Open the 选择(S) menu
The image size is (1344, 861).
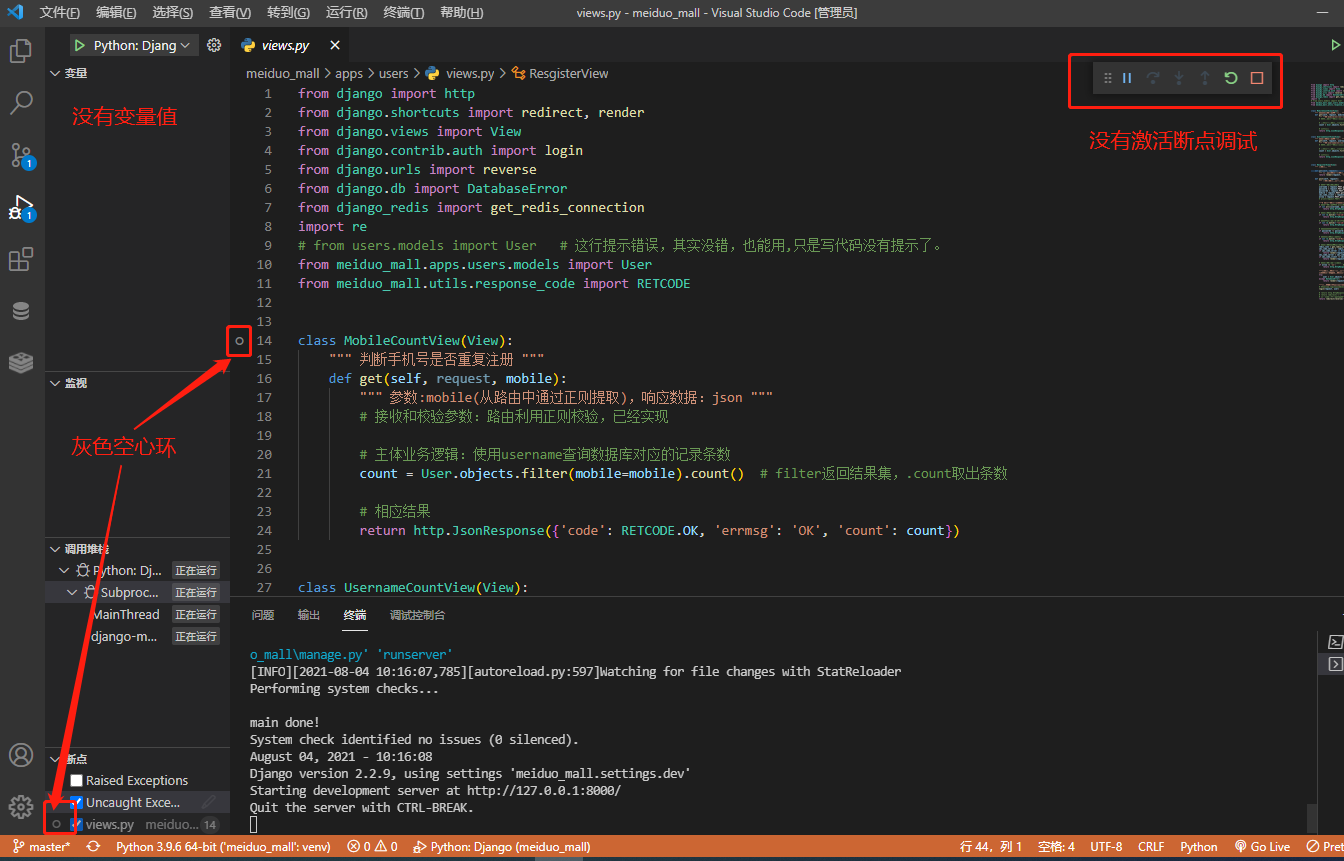pyautogui.click(x=173, y=13)
